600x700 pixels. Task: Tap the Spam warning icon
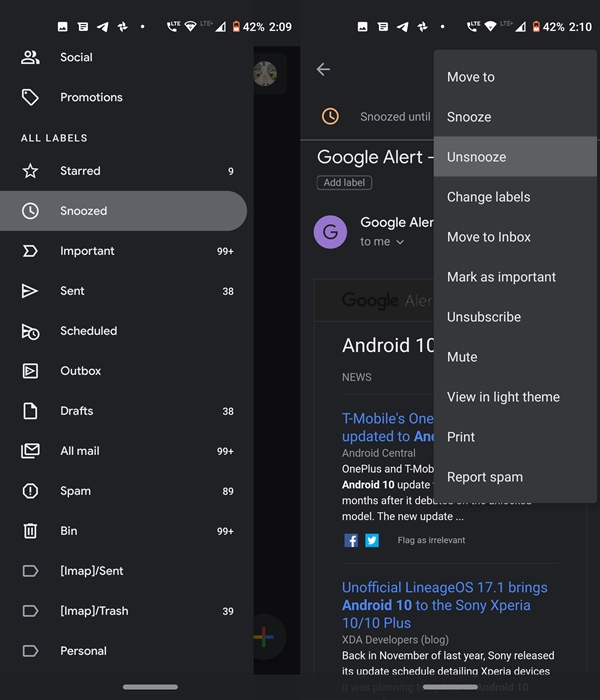click(x=30, y=491)
